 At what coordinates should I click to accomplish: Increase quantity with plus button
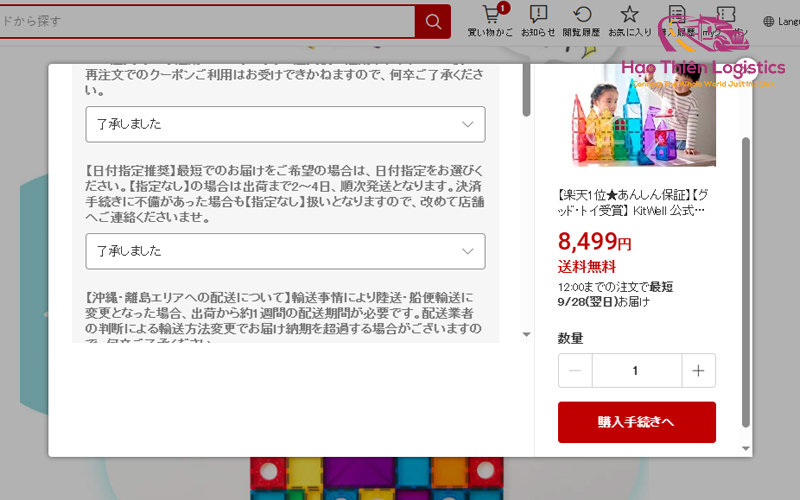click(698, 370)
